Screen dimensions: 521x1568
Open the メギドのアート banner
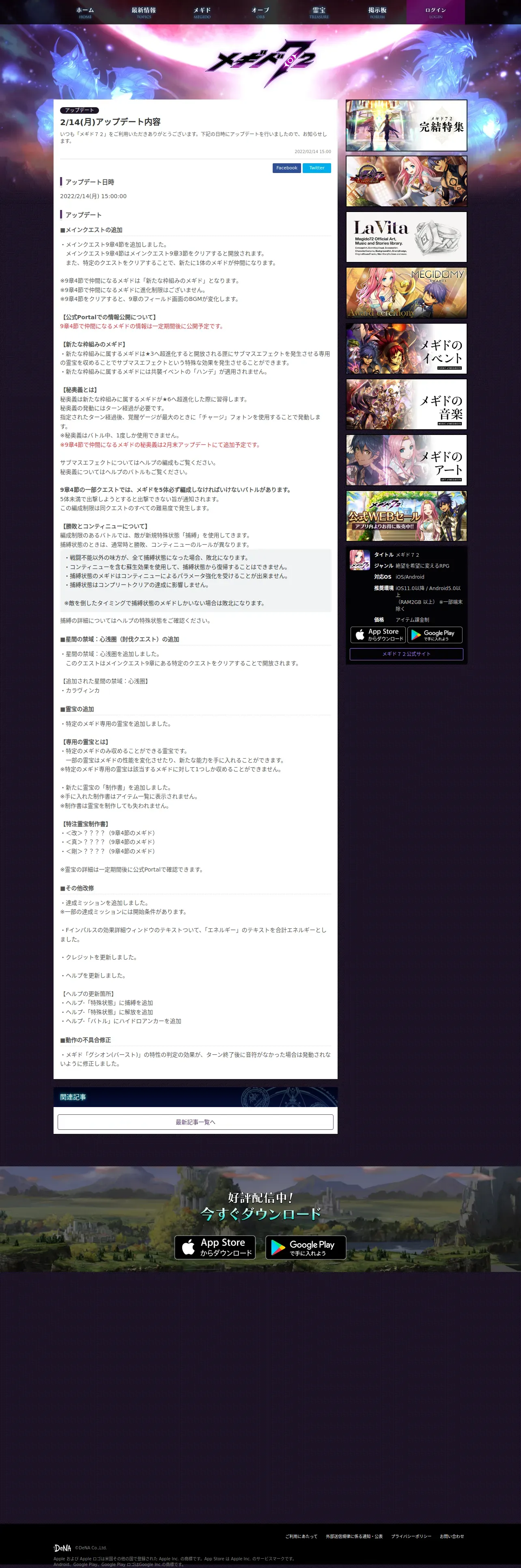point(406,460)
